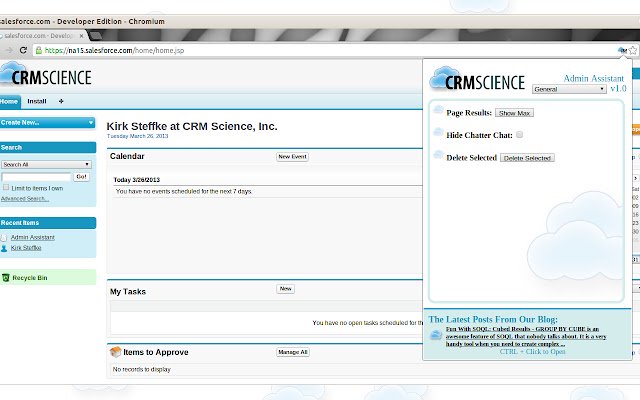Screen dimensions: 640x400
Task: Open the Recycle Bin link
Action: click(30, 278)
